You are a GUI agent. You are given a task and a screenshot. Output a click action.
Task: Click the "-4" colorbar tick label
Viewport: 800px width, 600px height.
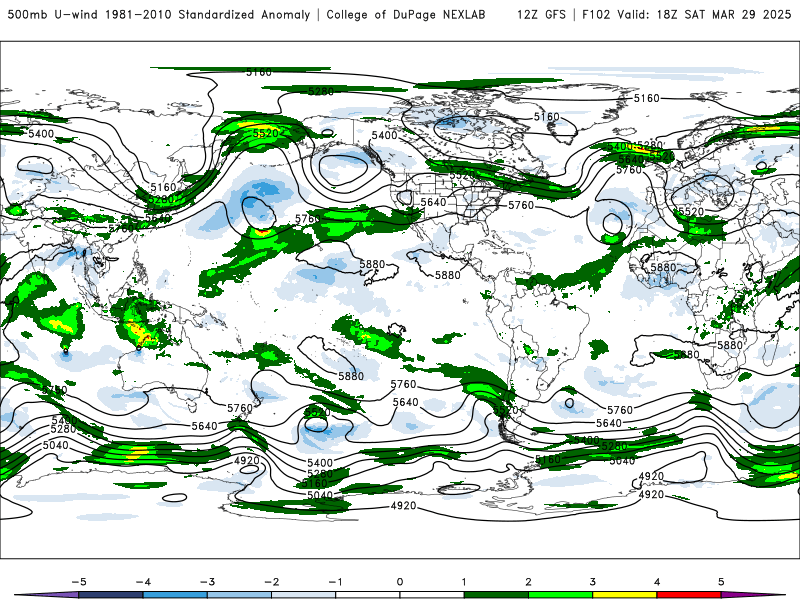click(x=143, y=582)
